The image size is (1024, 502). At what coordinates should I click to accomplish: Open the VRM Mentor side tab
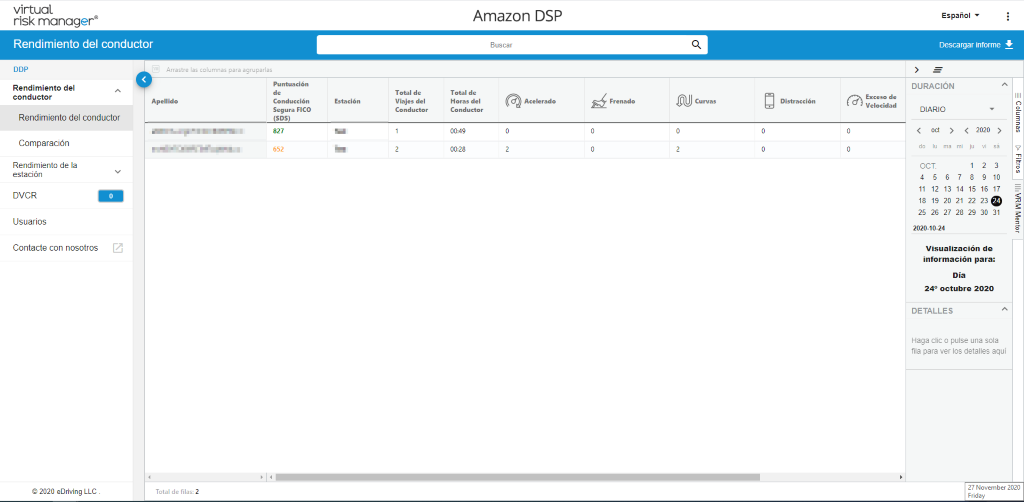point(1018,209)
